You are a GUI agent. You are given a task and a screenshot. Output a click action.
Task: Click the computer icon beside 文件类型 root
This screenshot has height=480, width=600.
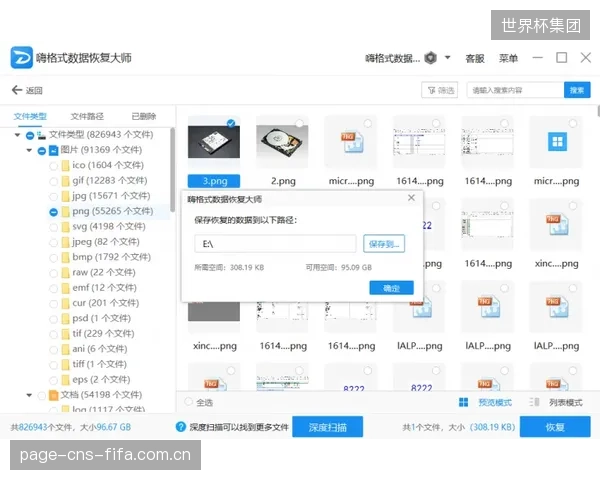(41, 135)
